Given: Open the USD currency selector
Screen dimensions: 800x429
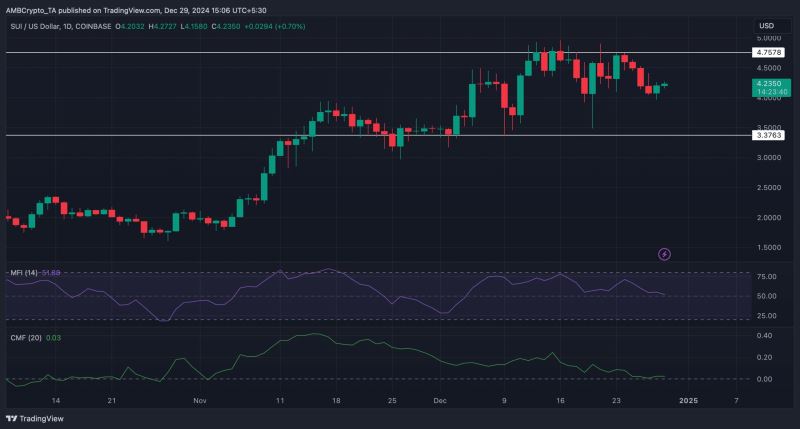Looking at the screenshot, I should (766, 25).
